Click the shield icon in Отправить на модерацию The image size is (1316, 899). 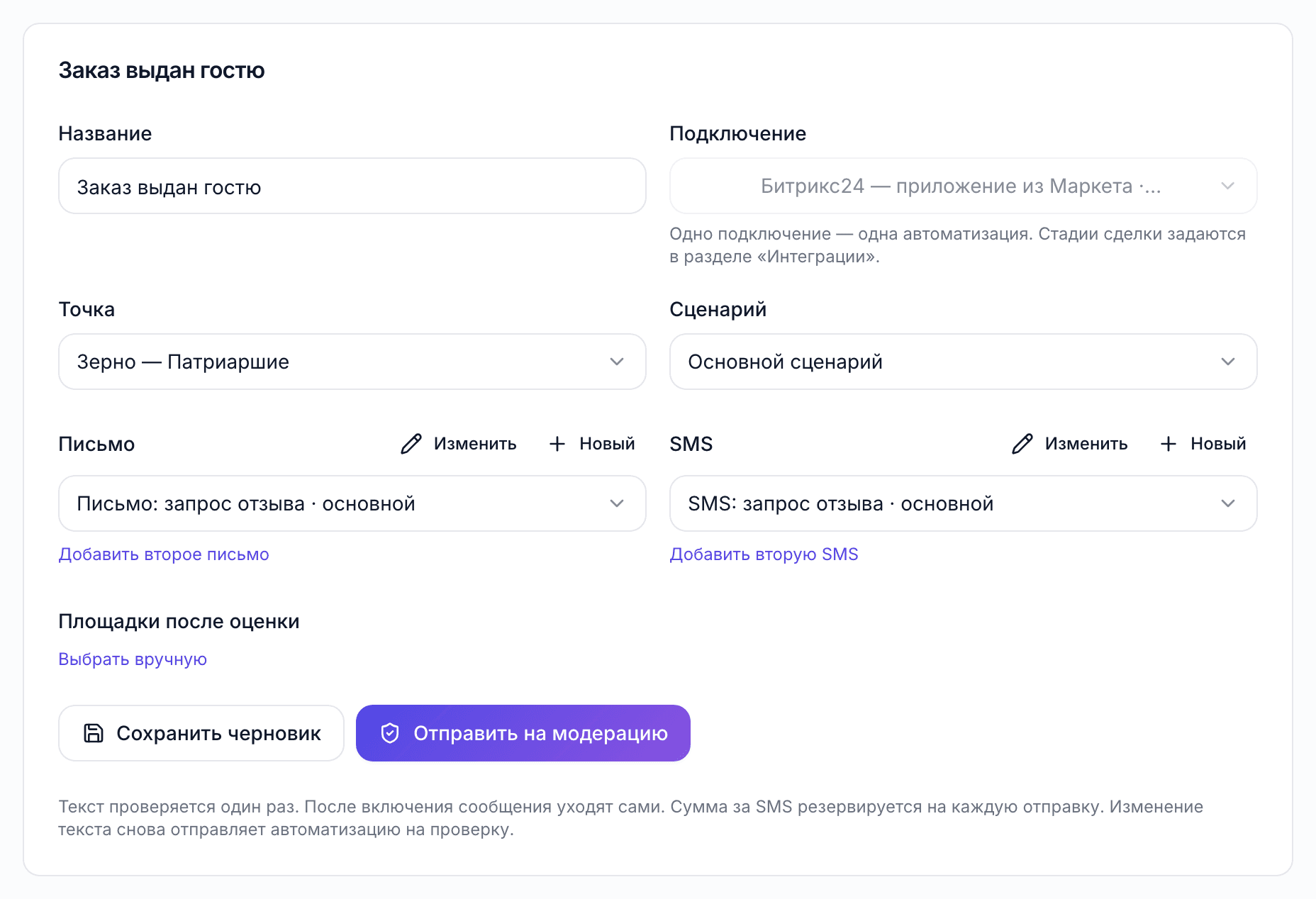tap(390, 733)
